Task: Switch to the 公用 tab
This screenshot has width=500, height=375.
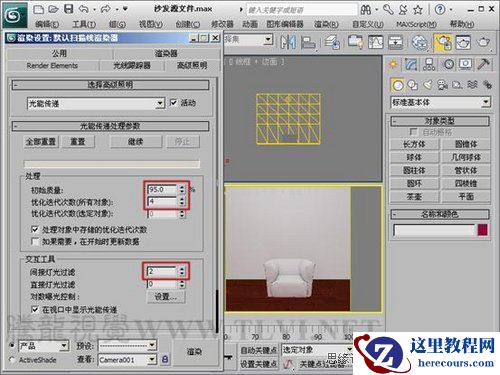Action: [x=59, y=53]
